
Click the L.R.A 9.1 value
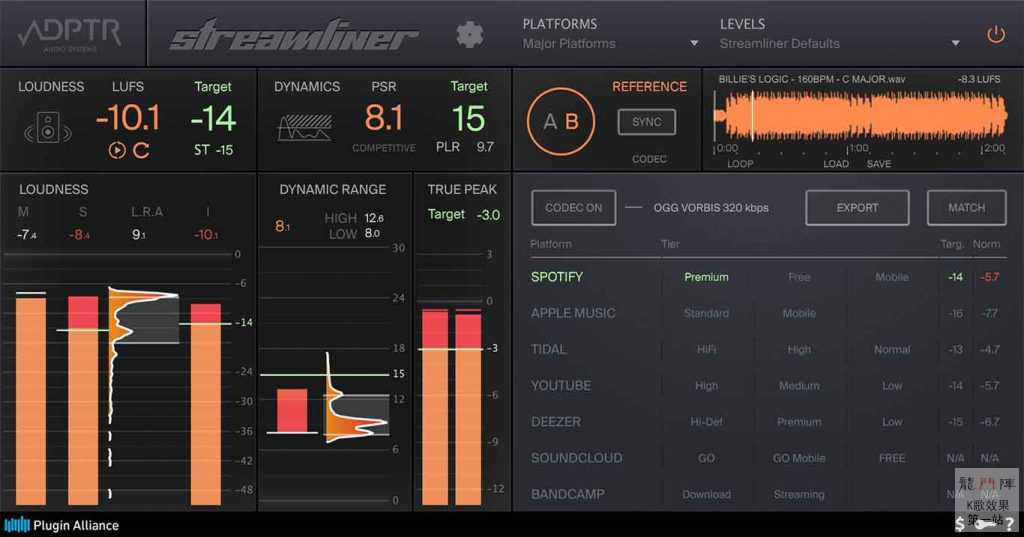pos(138,235)
